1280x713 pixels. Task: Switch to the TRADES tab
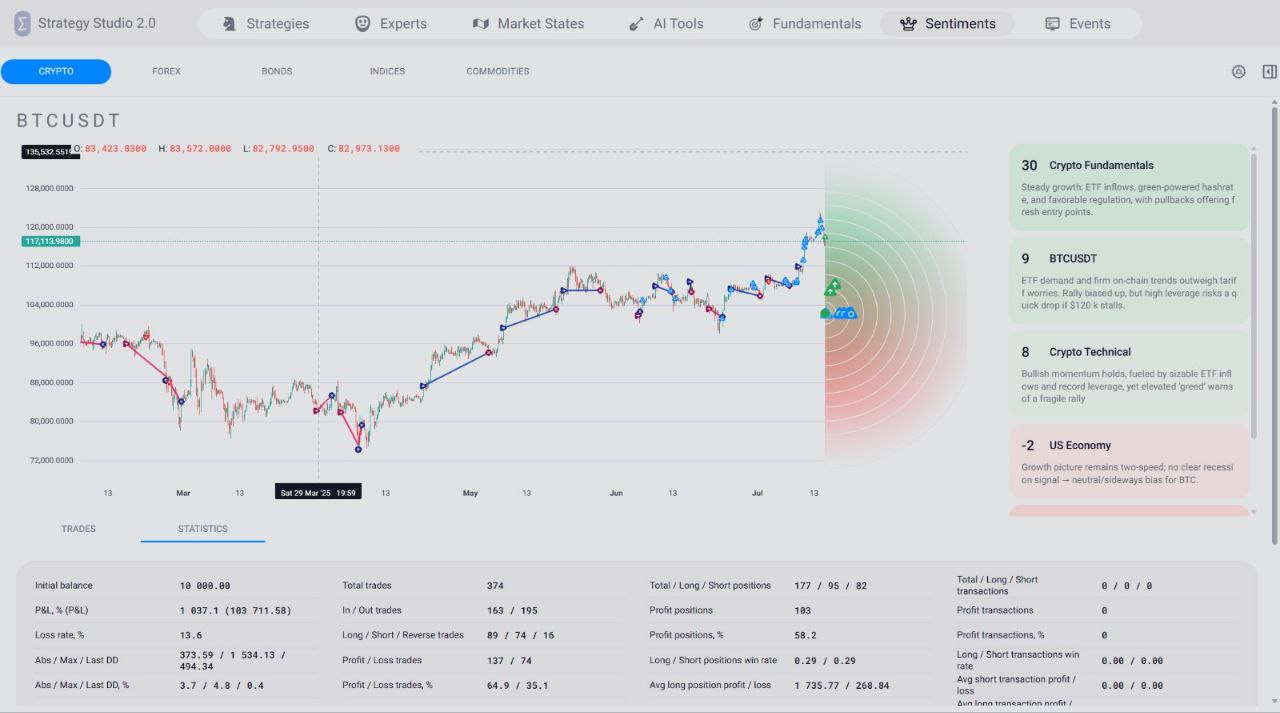click(x=78, y=529)
